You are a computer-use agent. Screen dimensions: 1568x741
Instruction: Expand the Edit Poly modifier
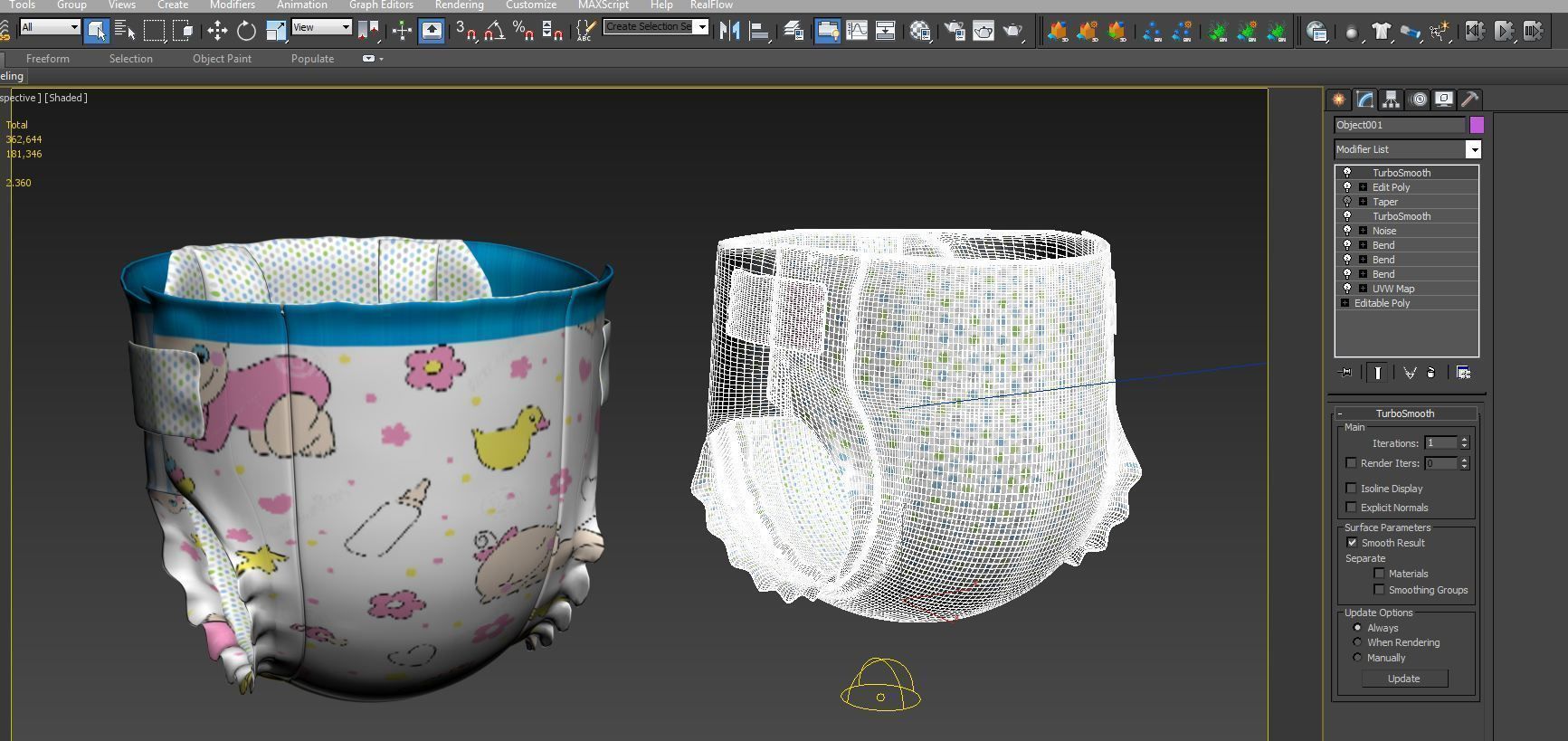(x=1363, y=187)
